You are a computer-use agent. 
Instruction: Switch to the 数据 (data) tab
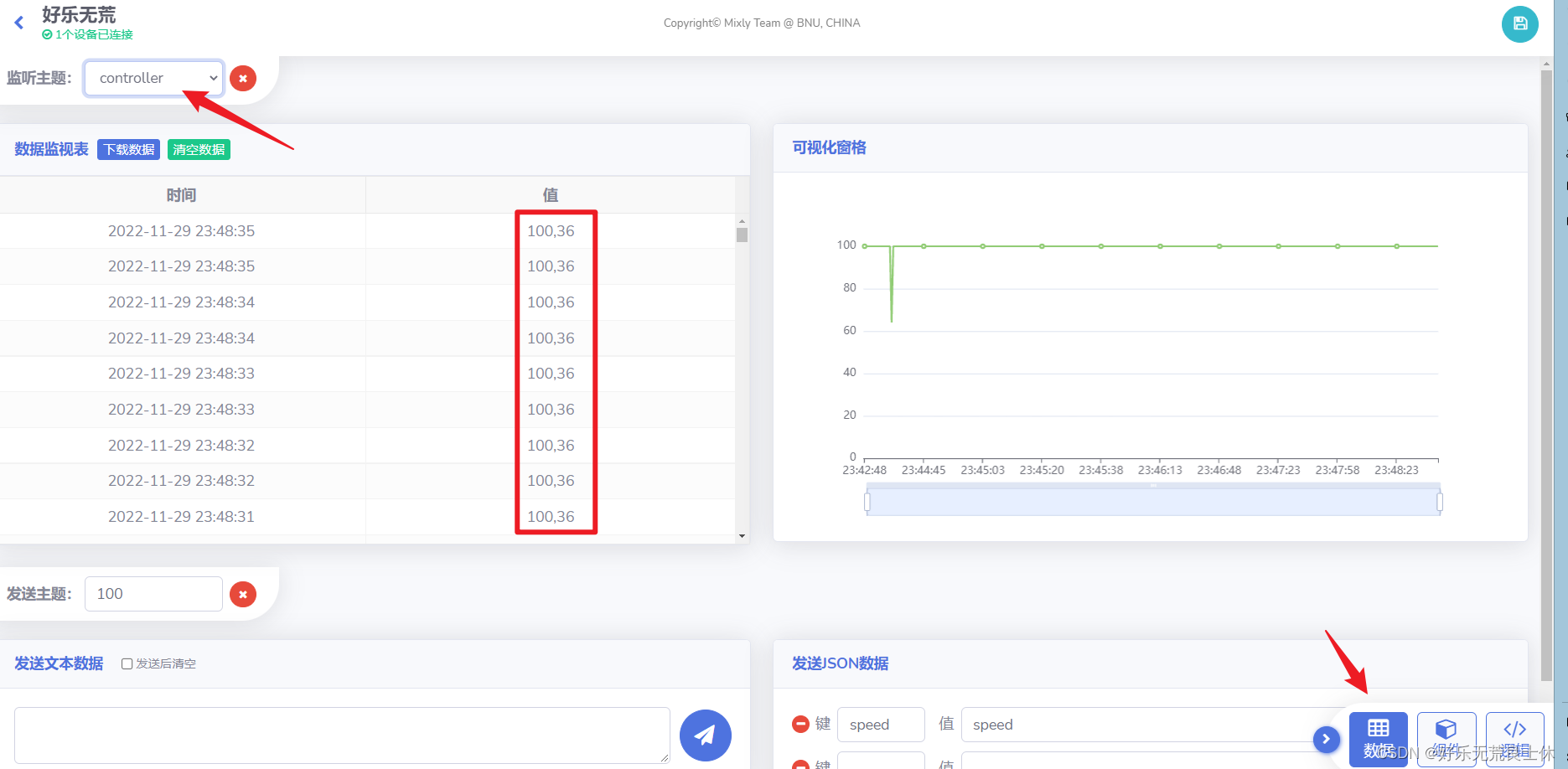[x=1378, y=739]
